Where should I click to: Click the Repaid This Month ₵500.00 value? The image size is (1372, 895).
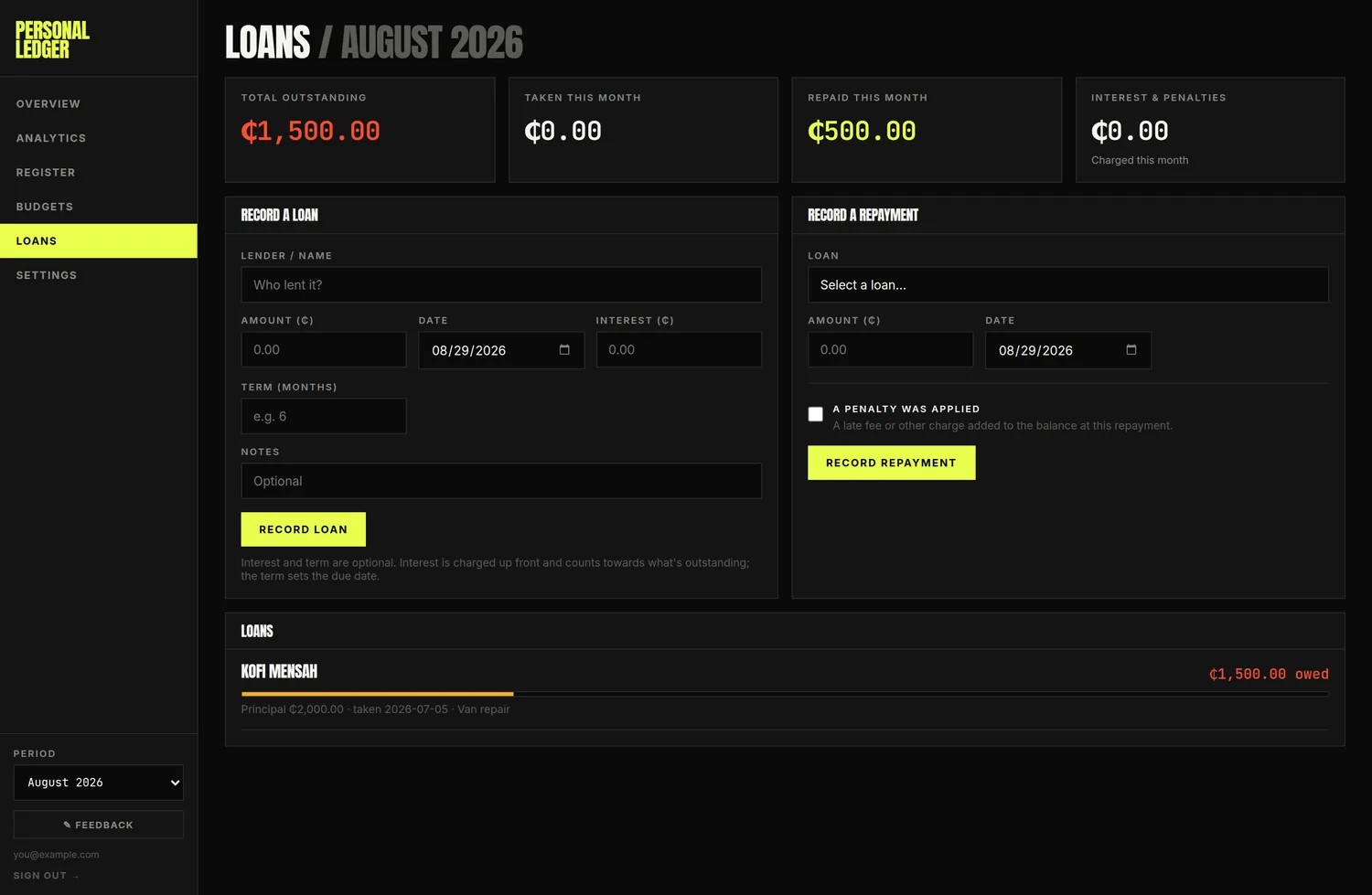pyautogui.click(x=862, y=132)
